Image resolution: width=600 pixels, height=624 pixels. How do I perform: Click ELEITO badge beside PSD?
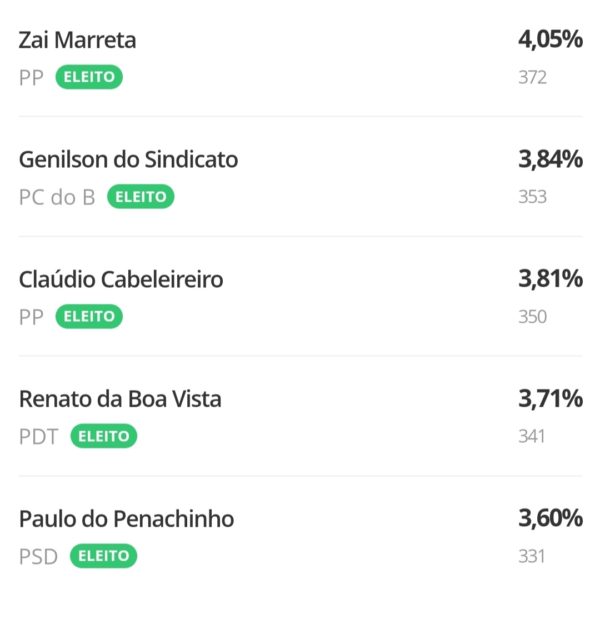click(103, 555)
